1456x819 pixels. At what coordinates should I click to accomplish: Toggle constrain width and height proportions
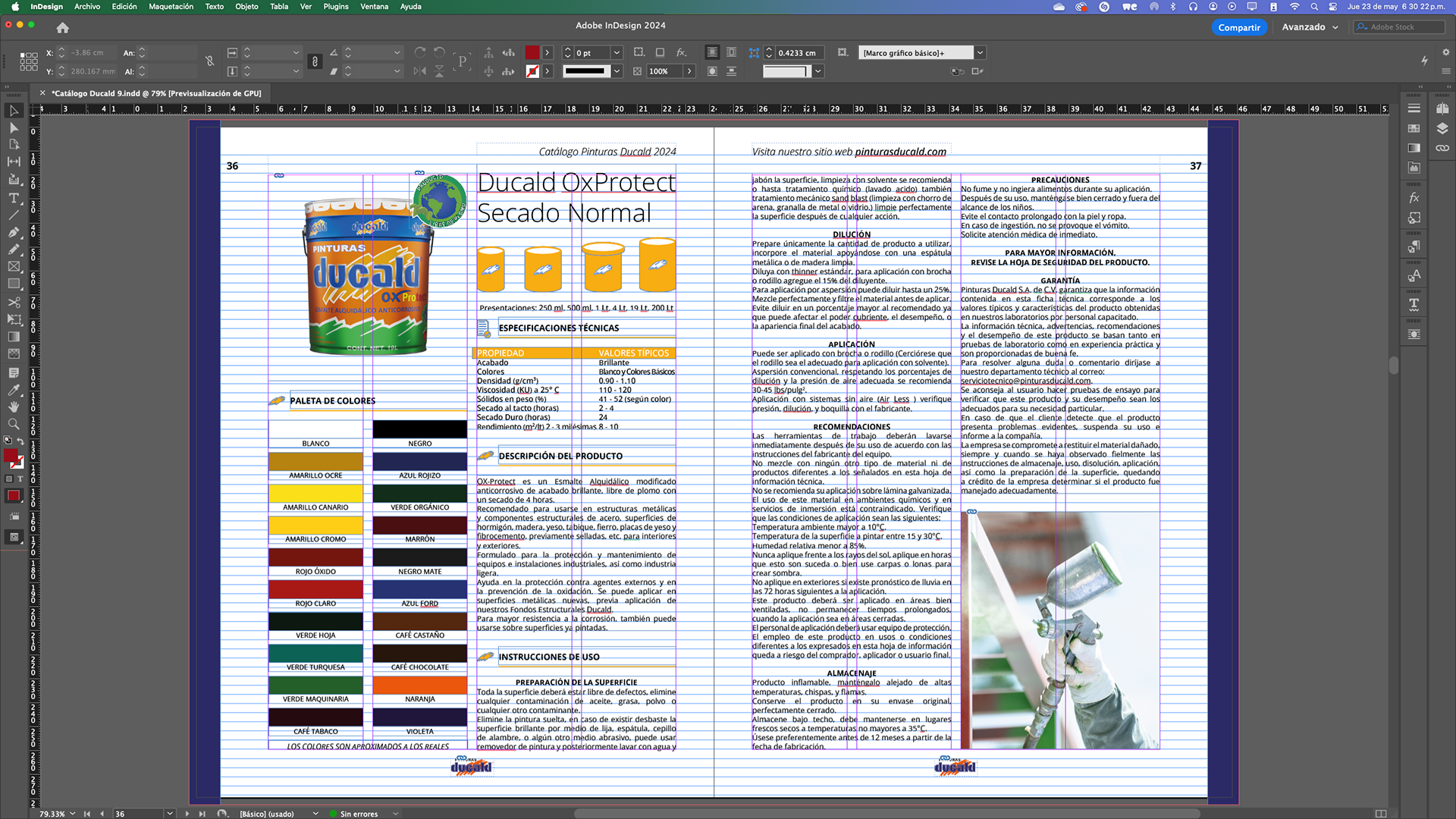210,61
